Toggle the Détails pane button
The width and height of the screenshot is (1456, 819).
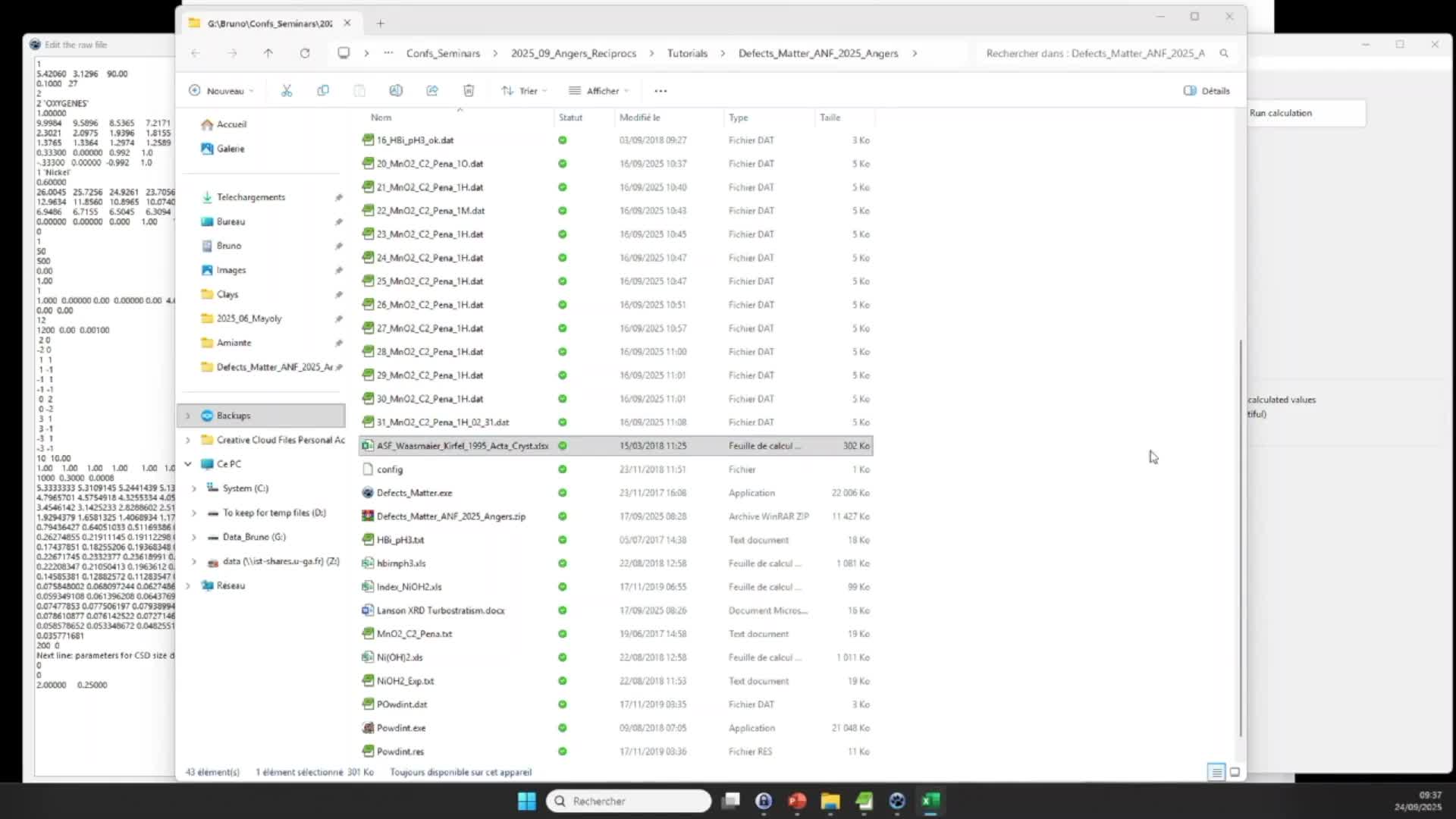click(1207, 90)
